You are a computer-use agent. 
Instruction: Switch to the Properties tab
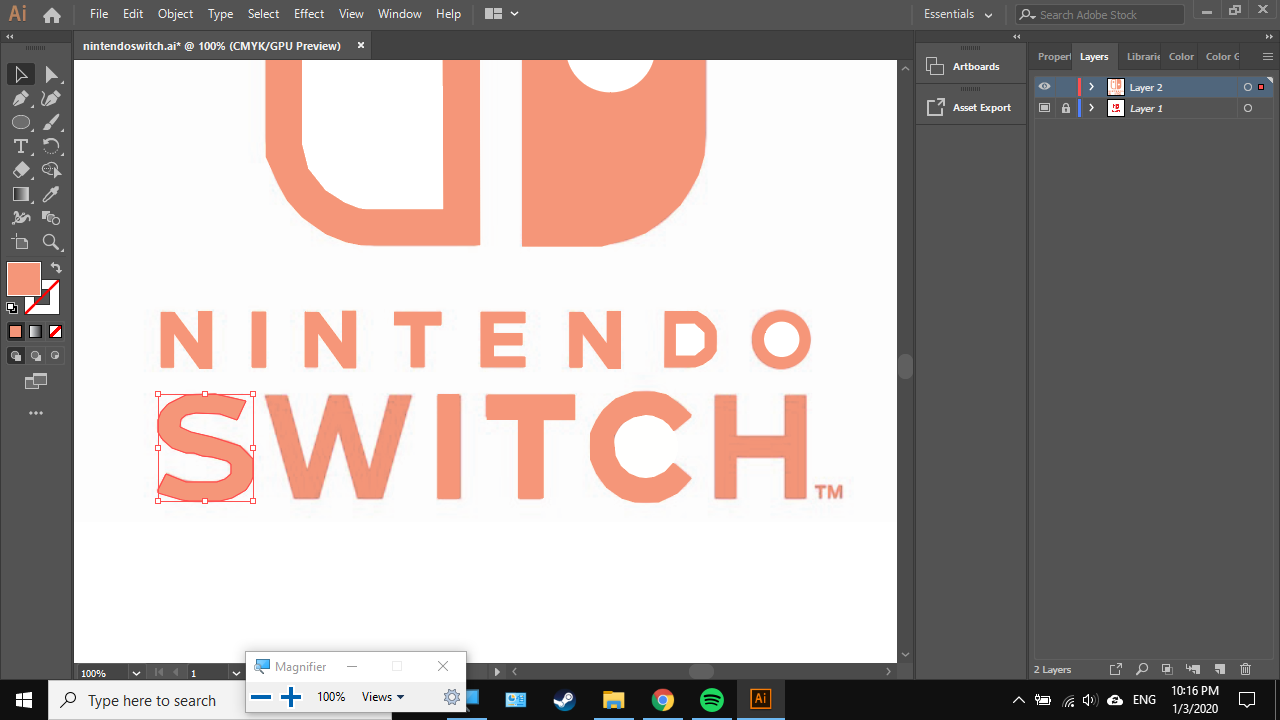coord(1053,57)
